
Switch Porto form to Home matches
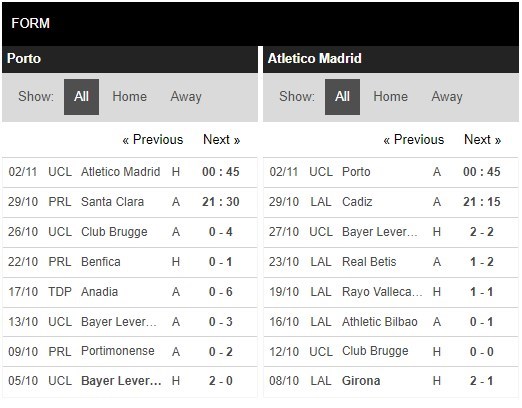click(129, 97)
